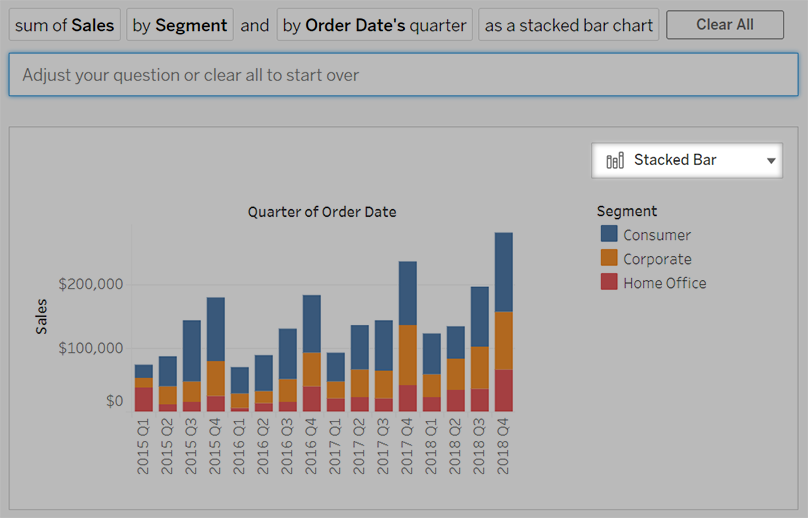Click the Corporate legend label

(x=658, y=259)
